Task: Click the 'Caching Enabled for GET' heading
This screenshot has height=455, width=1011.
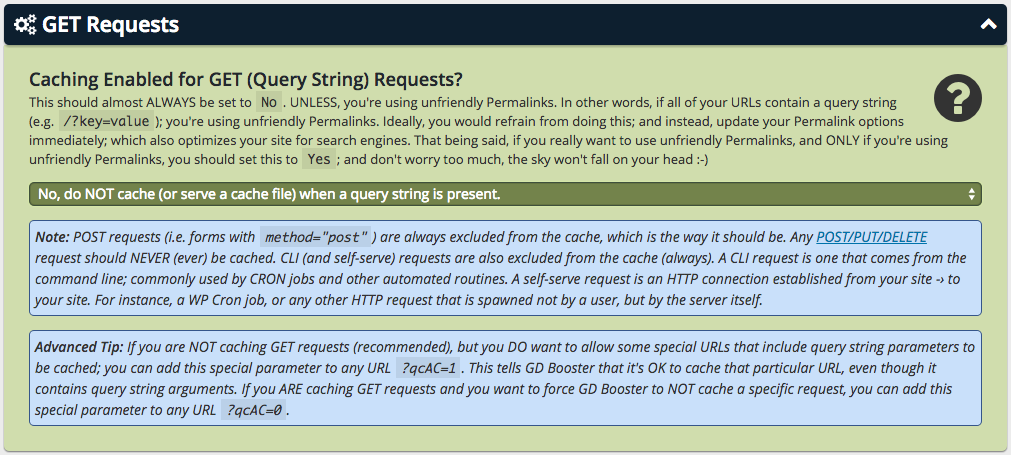Action: 246,79
